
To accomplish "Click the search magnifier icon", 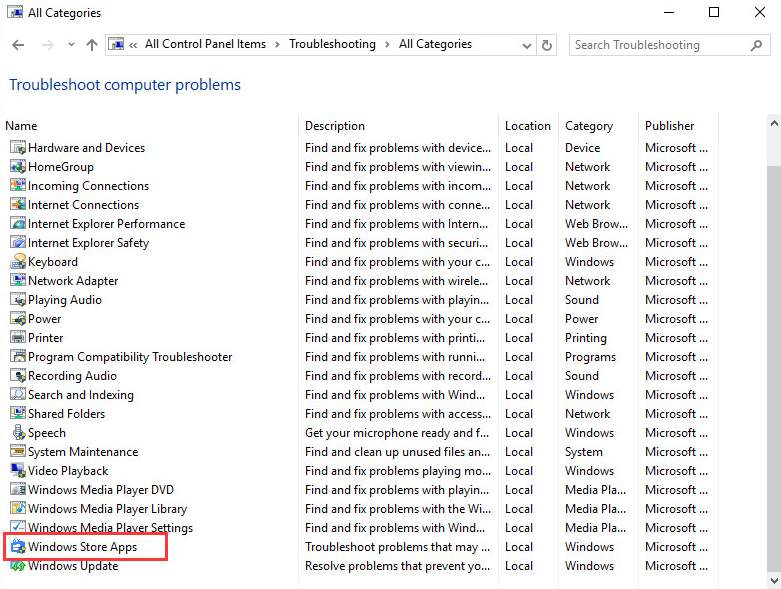I will click(756, 45).
